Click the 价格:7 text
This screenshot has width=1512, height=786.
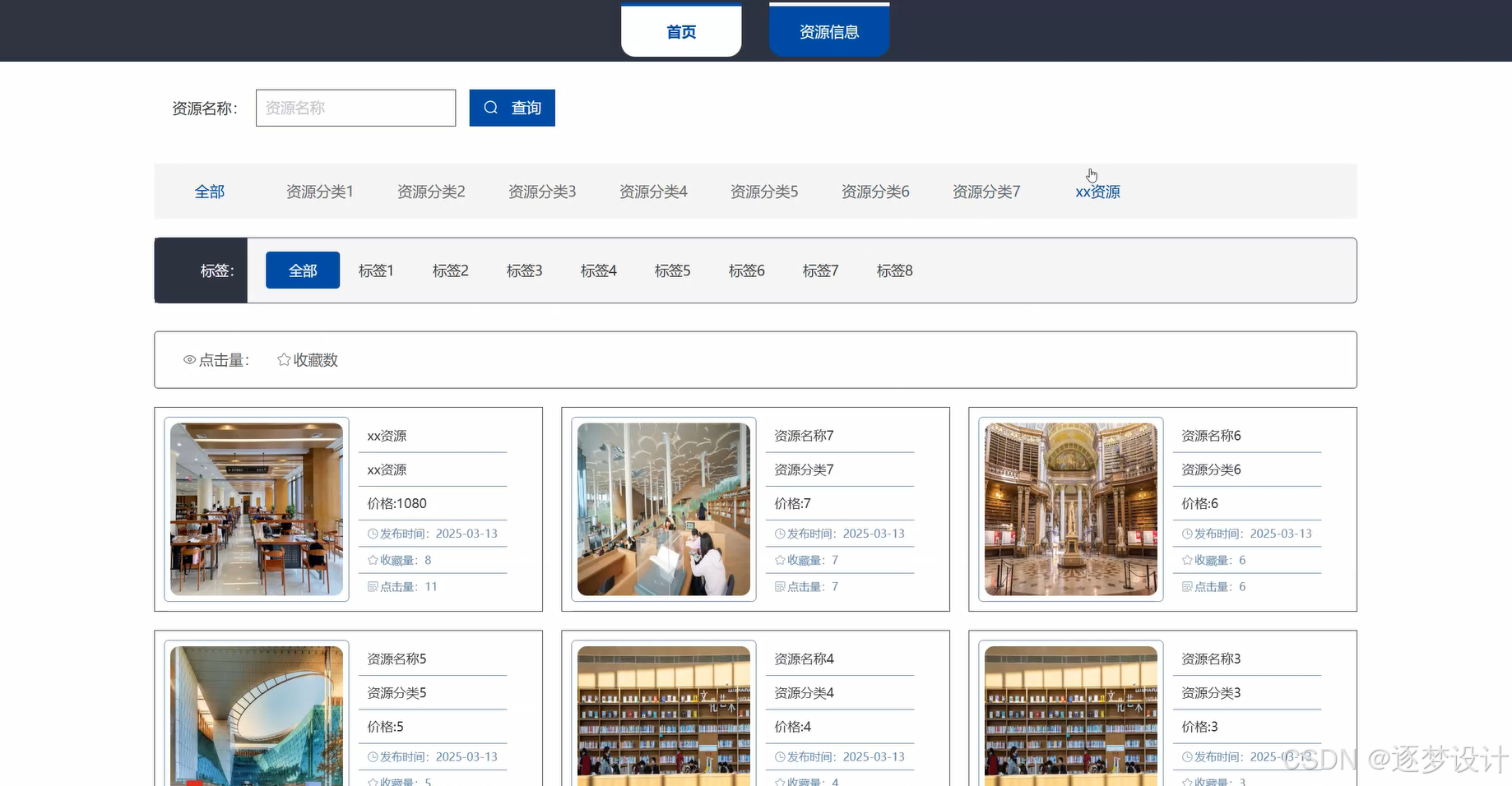click(x=792, y=503)
